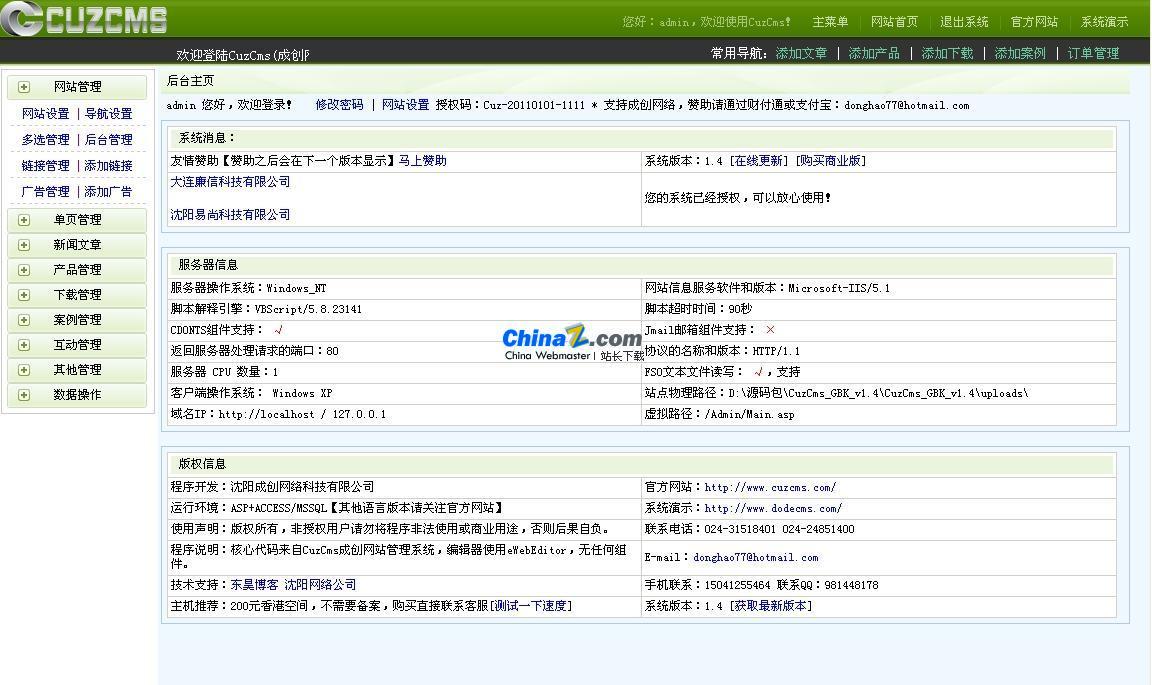1152x685 pixels.
Task: Expand the 案例管理 section plus icon
Action: coord(22,319)
